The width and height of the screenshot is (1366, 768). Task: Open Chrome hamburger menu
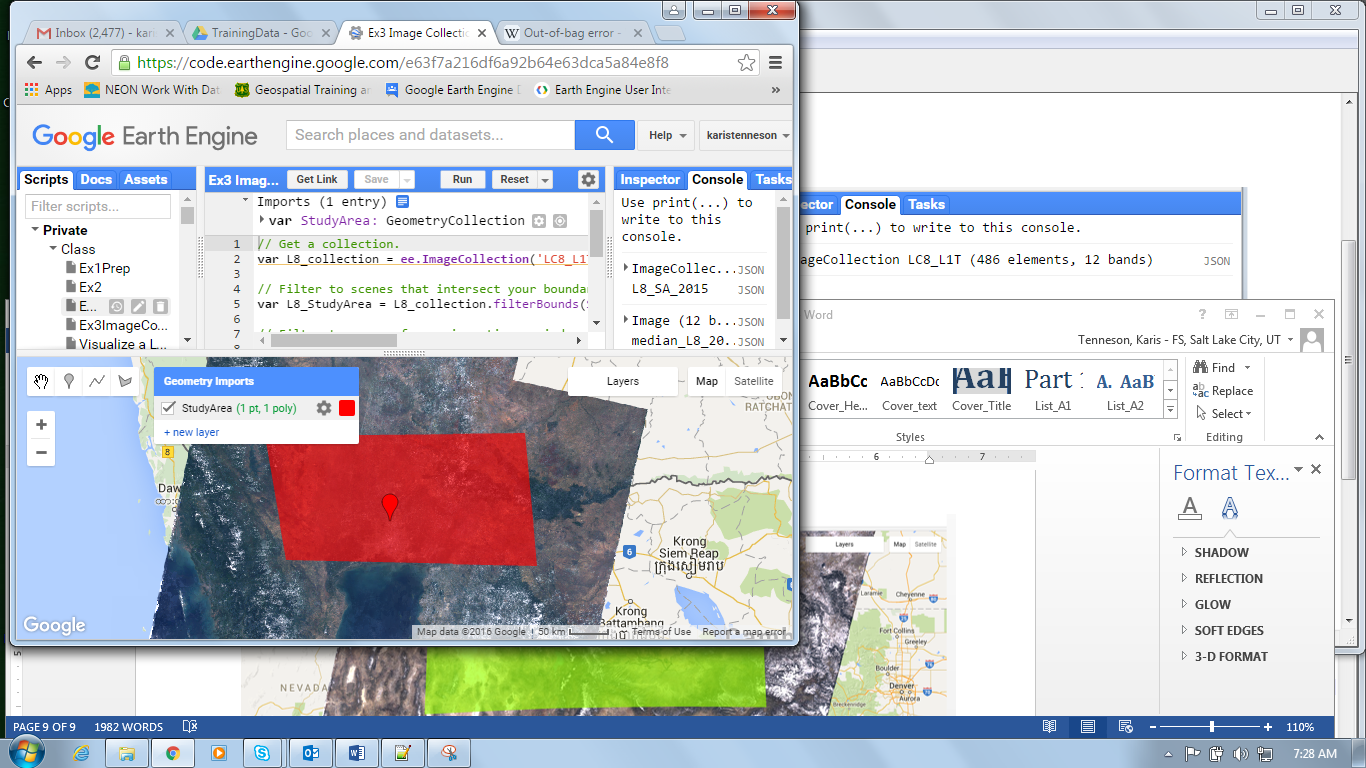776,62
